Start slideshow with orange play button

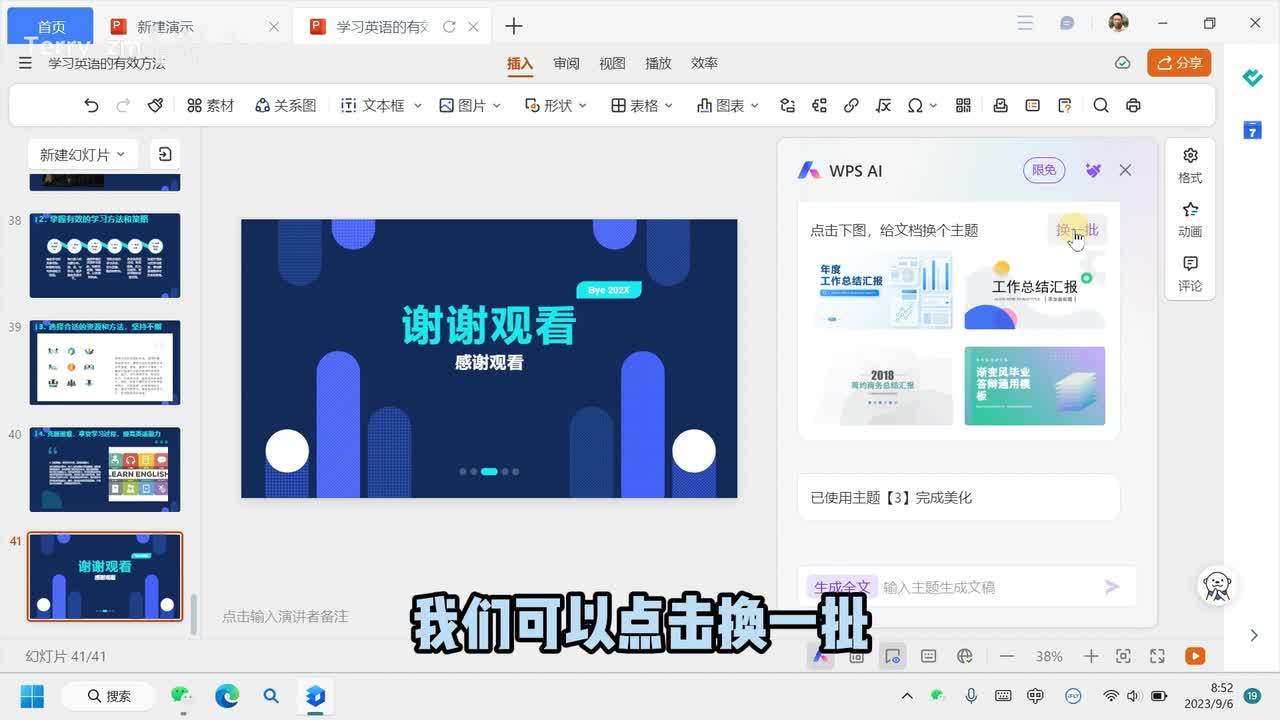[1194, 656]
